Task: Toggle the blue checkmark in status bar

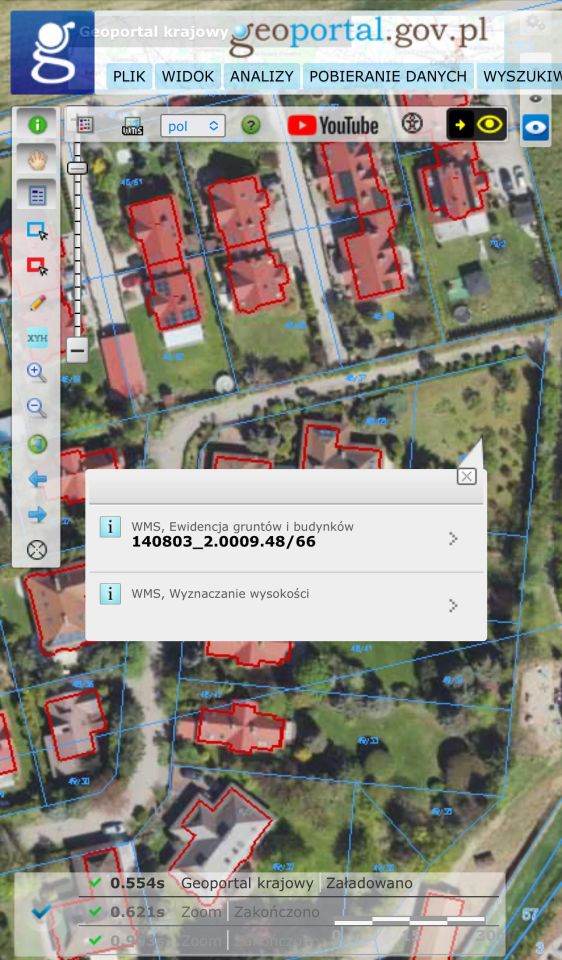Action: (x=40, y=912)
